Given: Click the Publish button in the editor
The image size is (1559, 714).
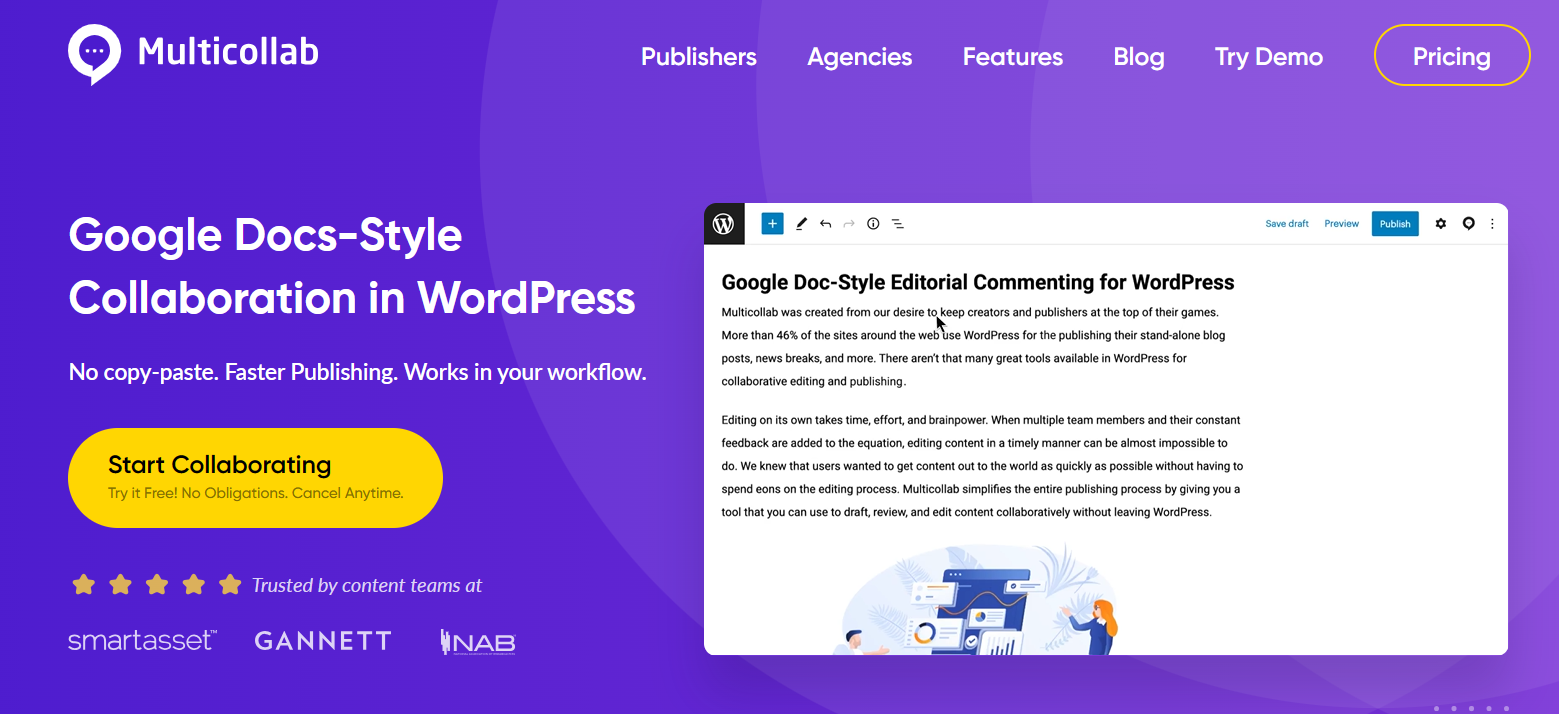Looking at the screenshot, I should pos(1395,224).
